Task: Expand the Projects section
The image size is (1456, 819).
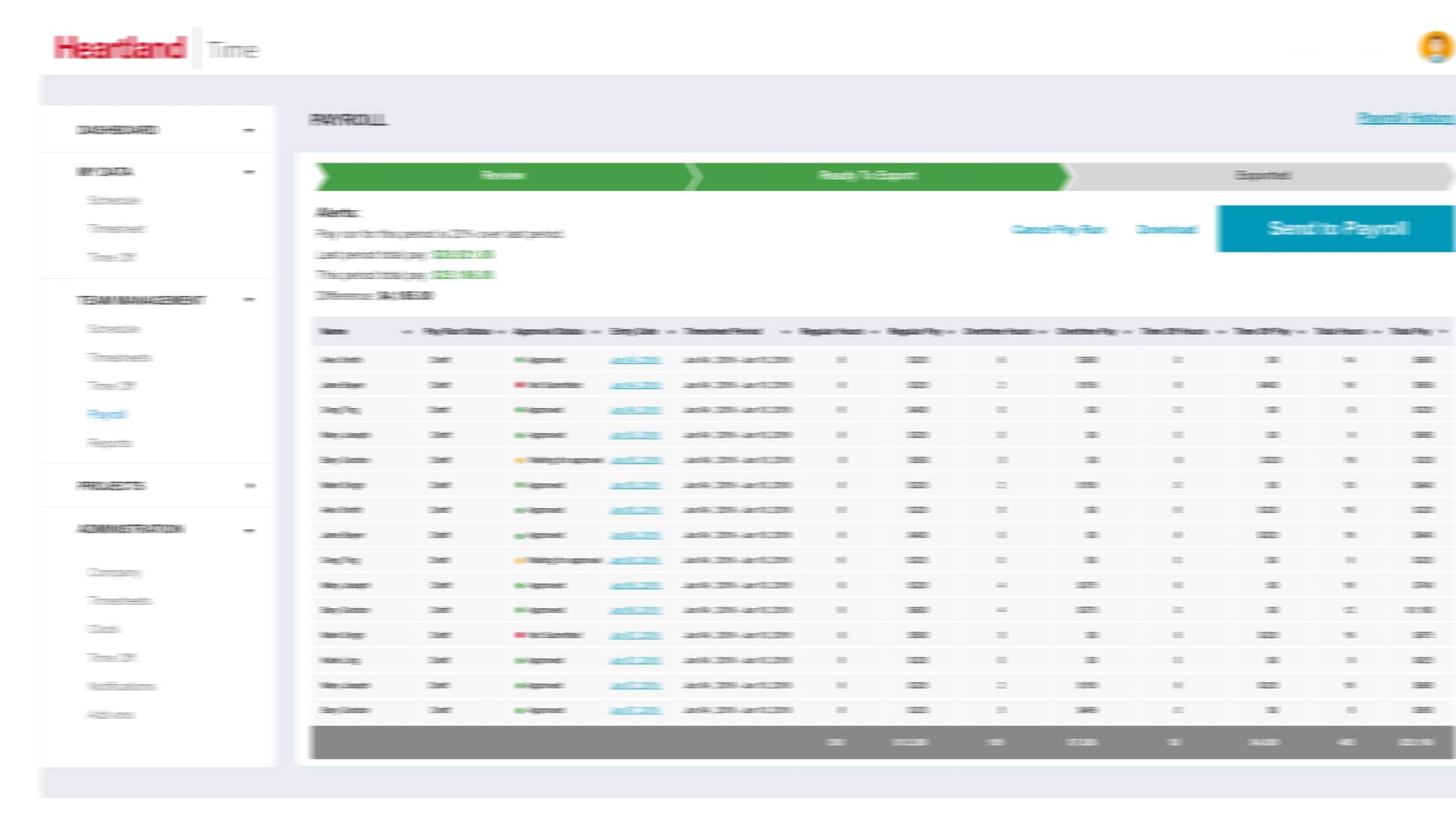Action: coord(250,486)
